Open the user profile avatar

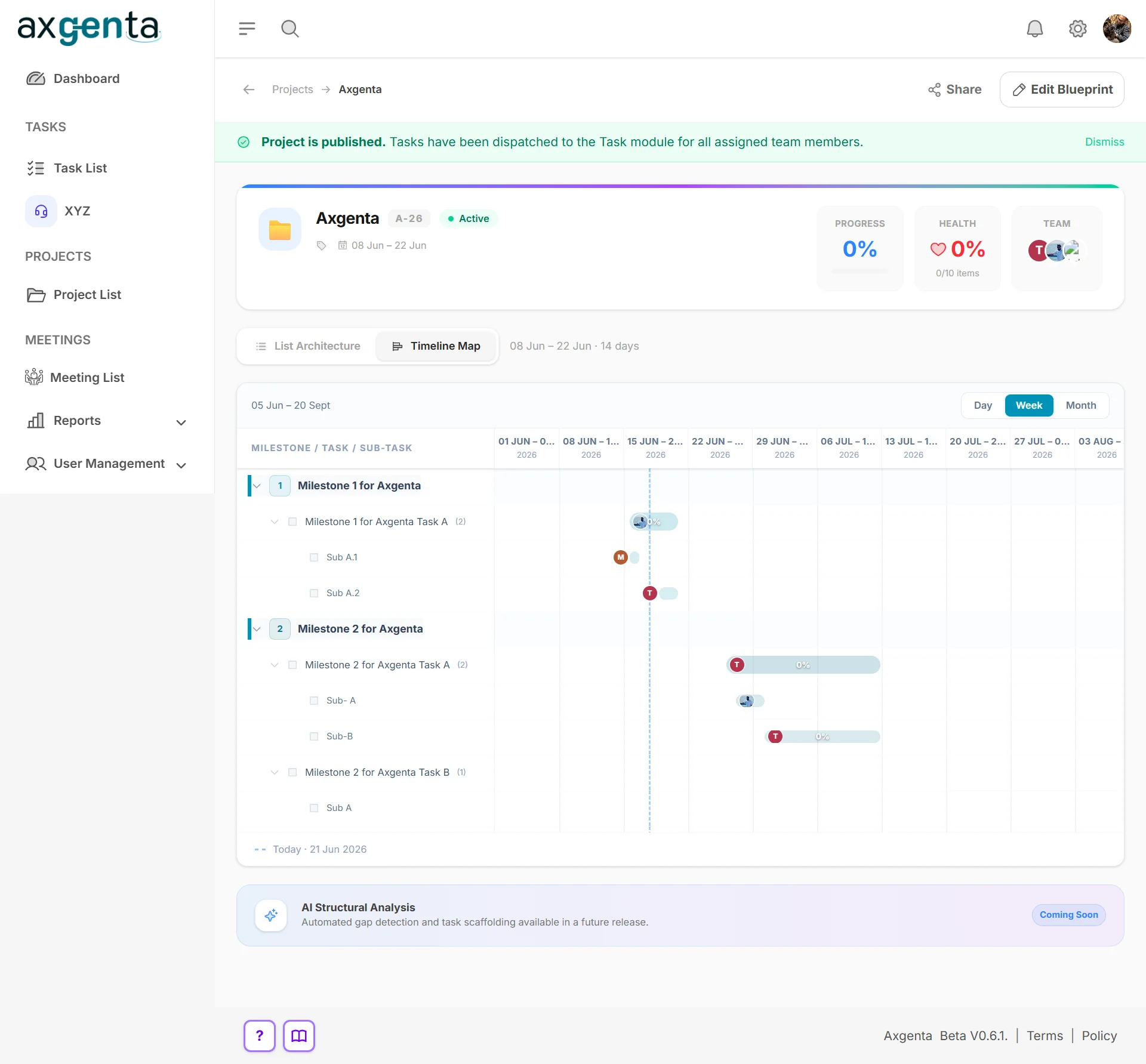(1117, 28)
